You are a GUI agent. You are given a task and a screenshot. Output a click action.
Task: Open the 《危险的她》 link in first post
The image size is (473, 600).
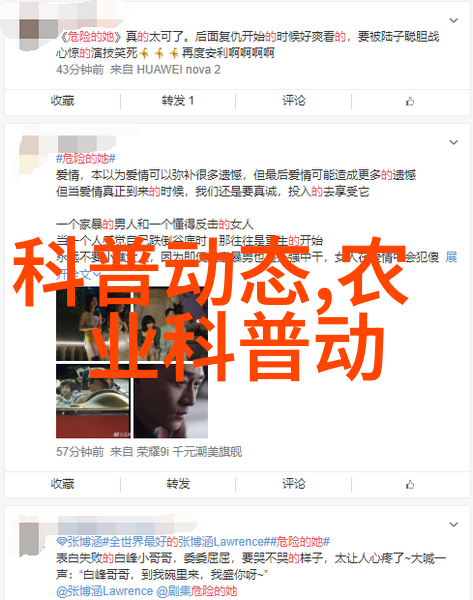click(x=91, y=37)
